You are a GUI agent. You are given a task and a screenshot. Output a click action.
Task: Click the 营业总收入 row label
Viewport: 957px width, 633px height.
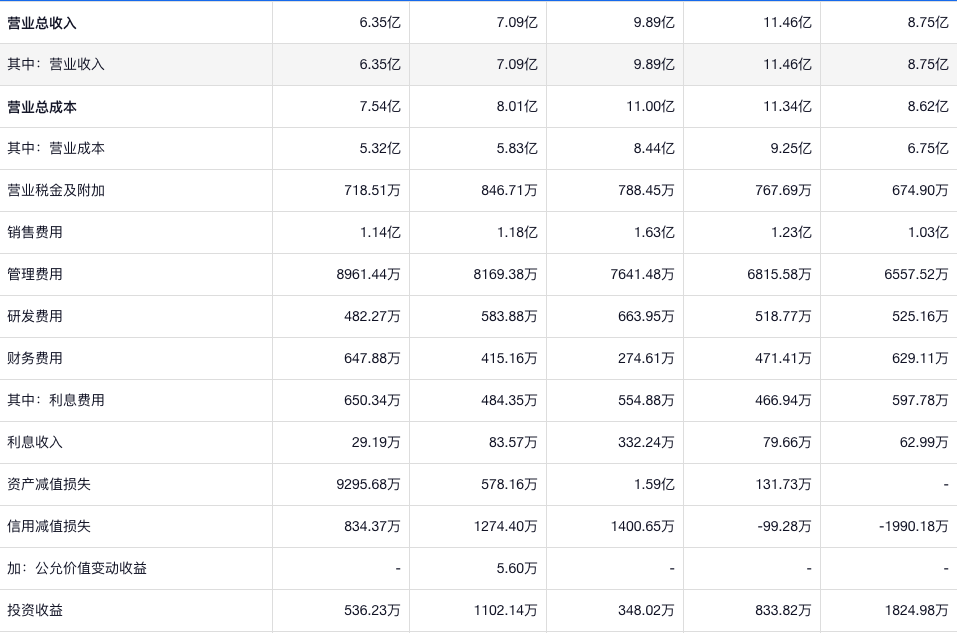42,22
